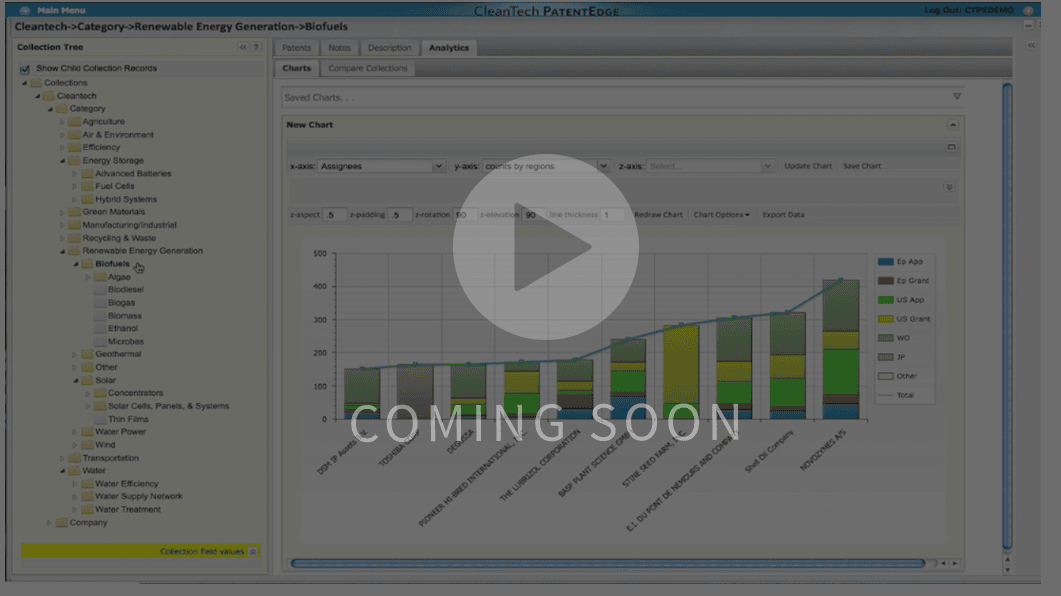The width and height of the screenshot is (1061, 596).
Task: Click the line thickness input field
Action: [612, 215]
